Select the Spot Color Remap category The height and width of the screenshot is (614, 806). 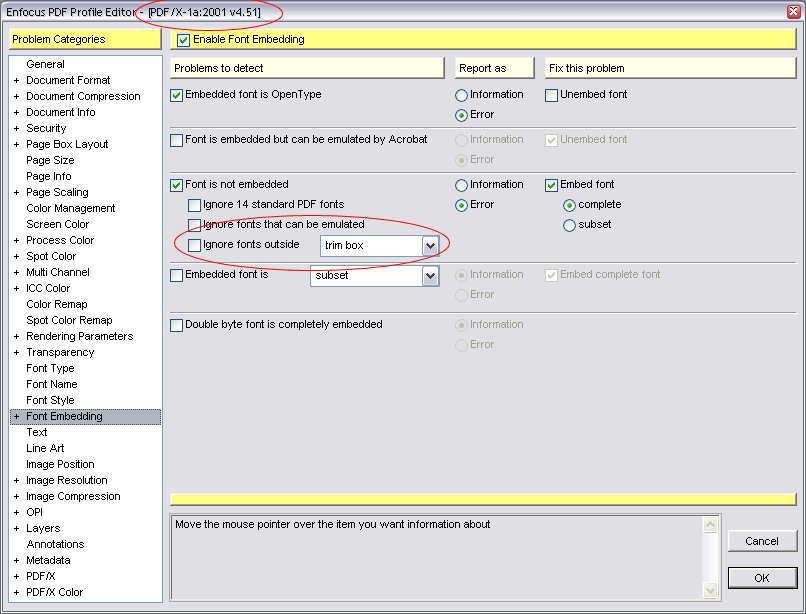coord(69,320)
